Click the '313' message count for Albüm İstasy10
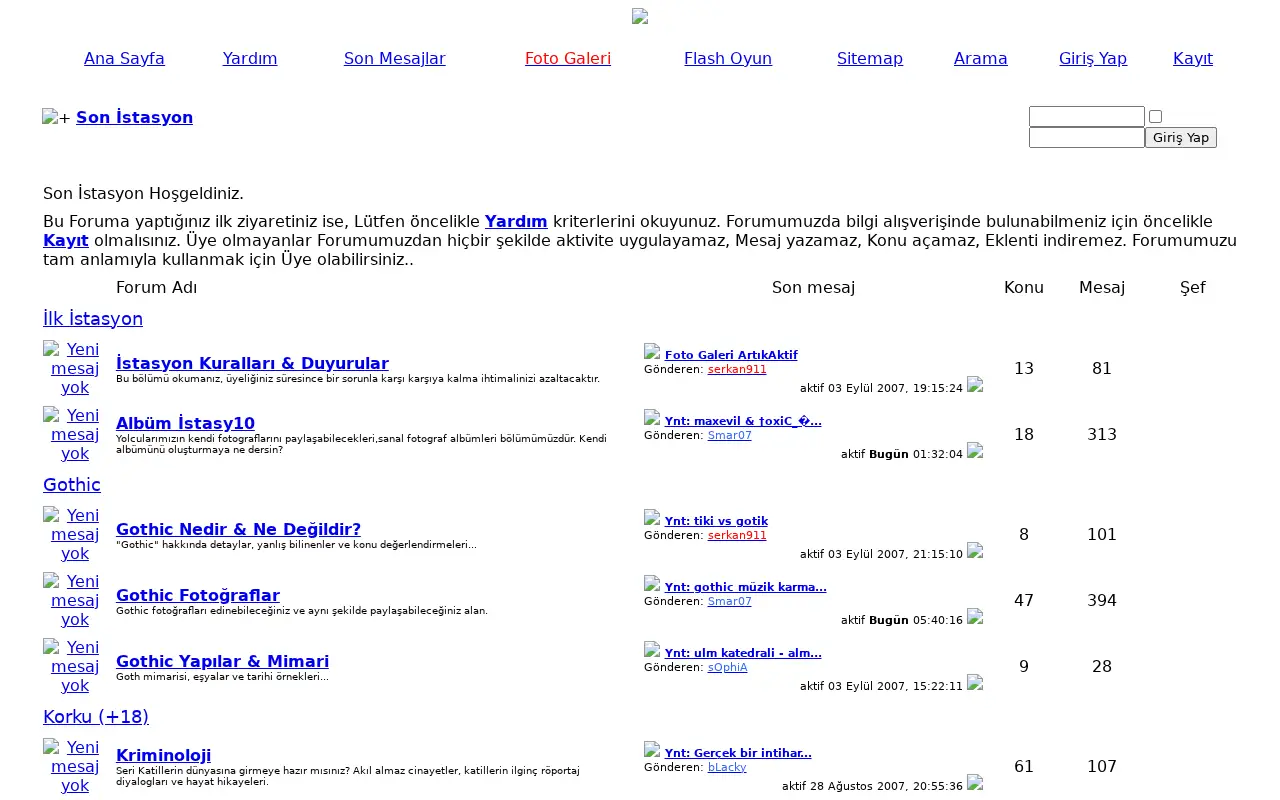 click(1102, 434)
